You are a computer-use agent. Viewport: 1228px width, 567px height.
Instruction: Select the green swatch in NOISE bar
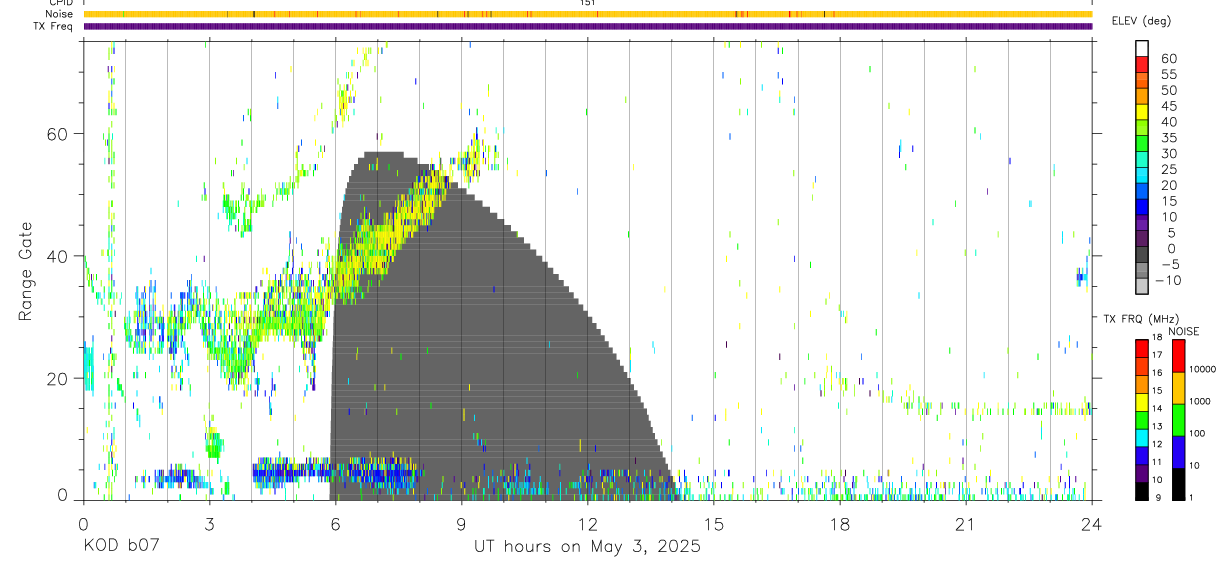tap(1178, 420)
